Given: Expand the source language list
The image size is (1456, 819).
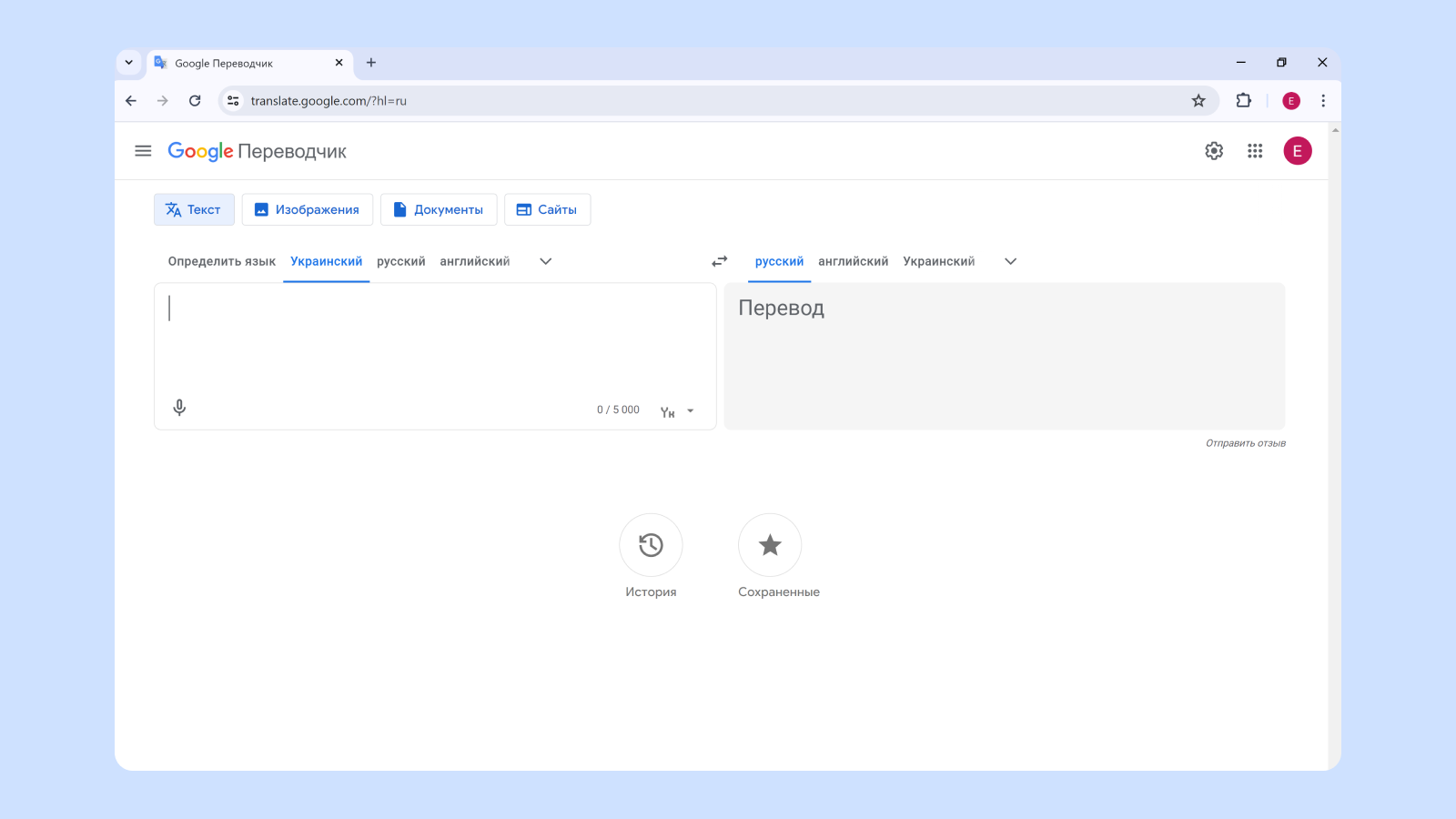Looking at the screenshot, I should [546, 261].
